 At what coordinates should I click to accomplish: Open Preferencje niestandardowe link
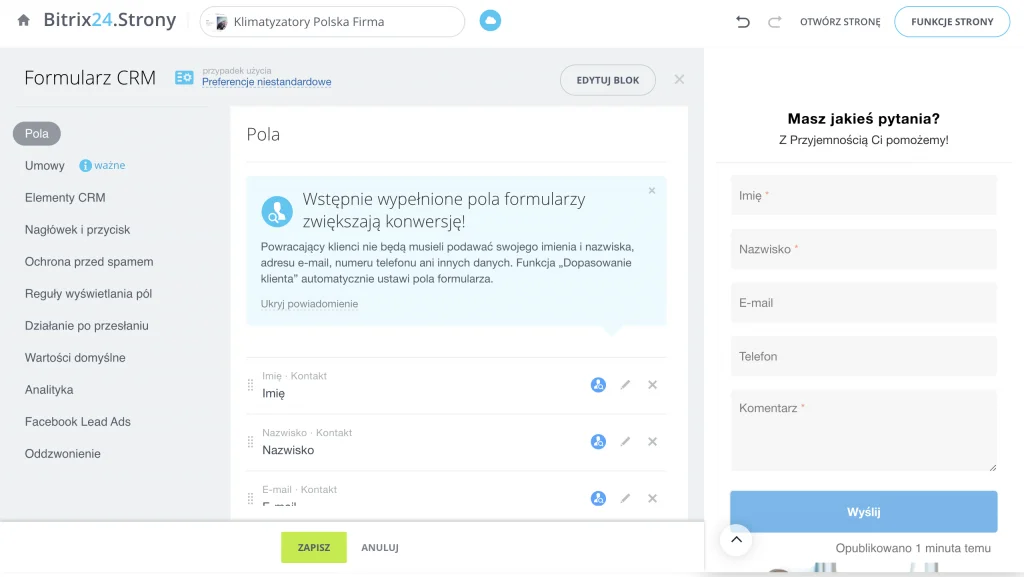click(266, 82)
